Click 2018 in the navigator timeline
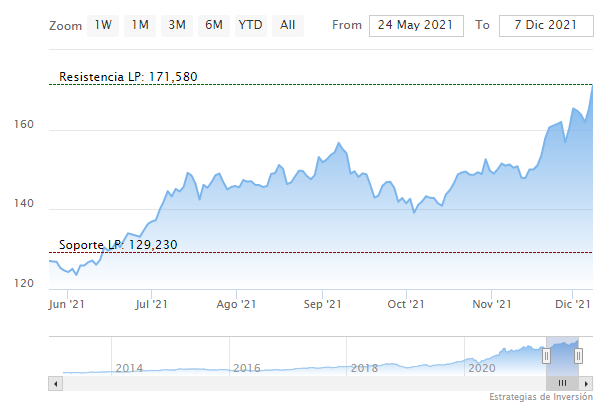The image size is (608, 412). click(365, 368)
